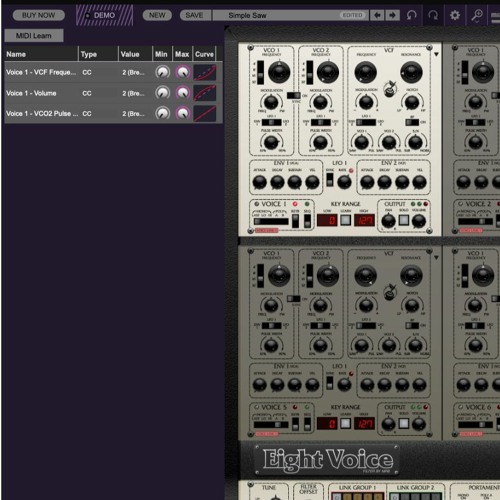The height and width of the screenshot is (500, 500).
Task: Toggle the Voice 1 key range Learn button
Action: (345, 220)
